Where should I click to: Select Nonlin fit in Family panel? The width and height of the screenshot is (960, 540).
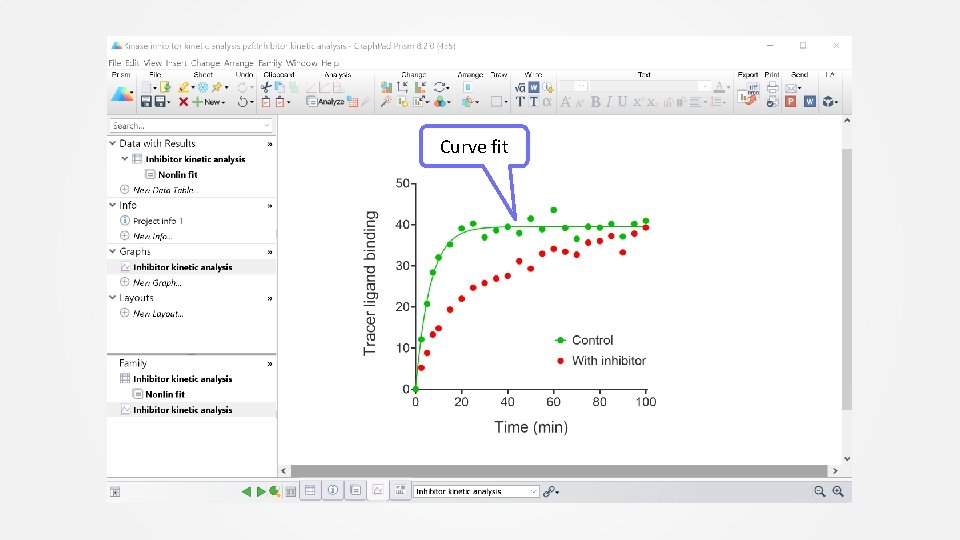165,394
